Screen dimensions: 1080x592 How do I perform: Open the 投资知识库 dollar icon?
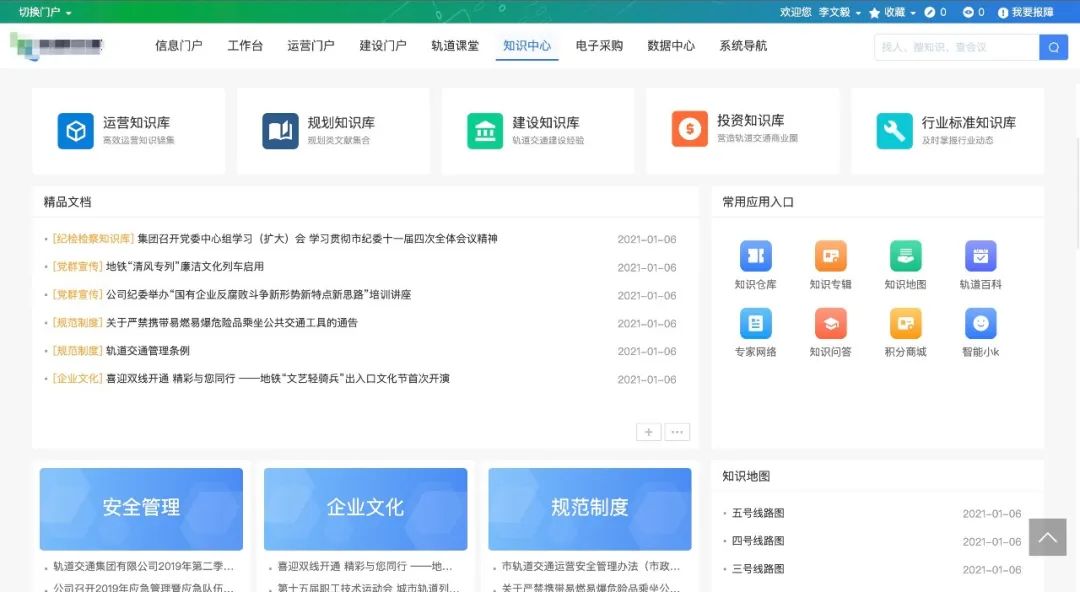689,129
